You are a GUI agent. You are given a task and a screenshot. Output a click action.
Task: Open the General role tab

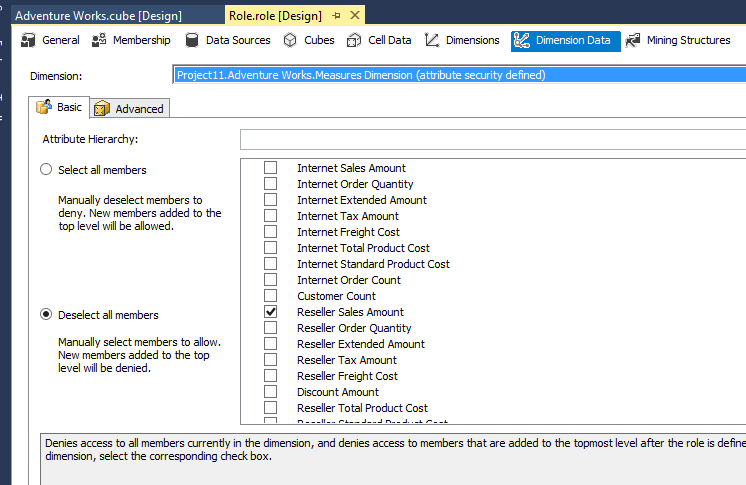(x=50, y=40)
